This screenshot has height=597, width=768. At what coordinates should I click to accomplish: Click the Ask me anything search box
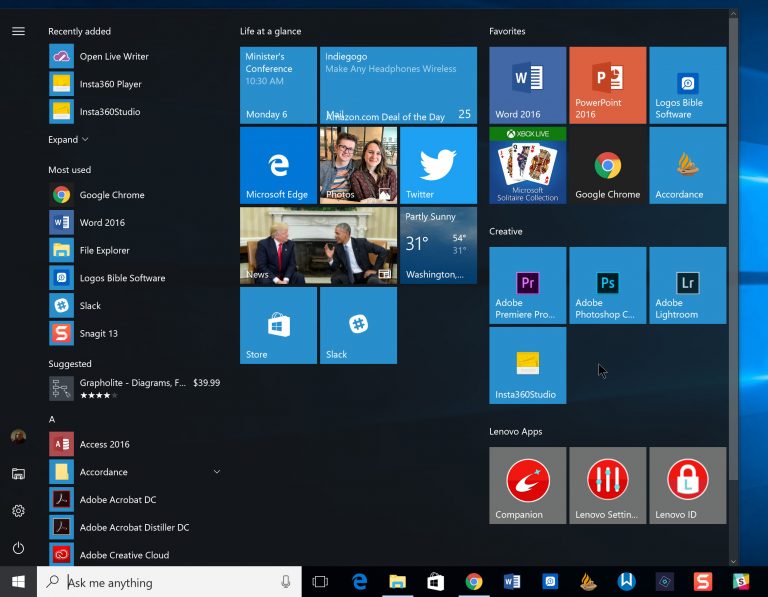pyautogui.click(x=169, y=582)
